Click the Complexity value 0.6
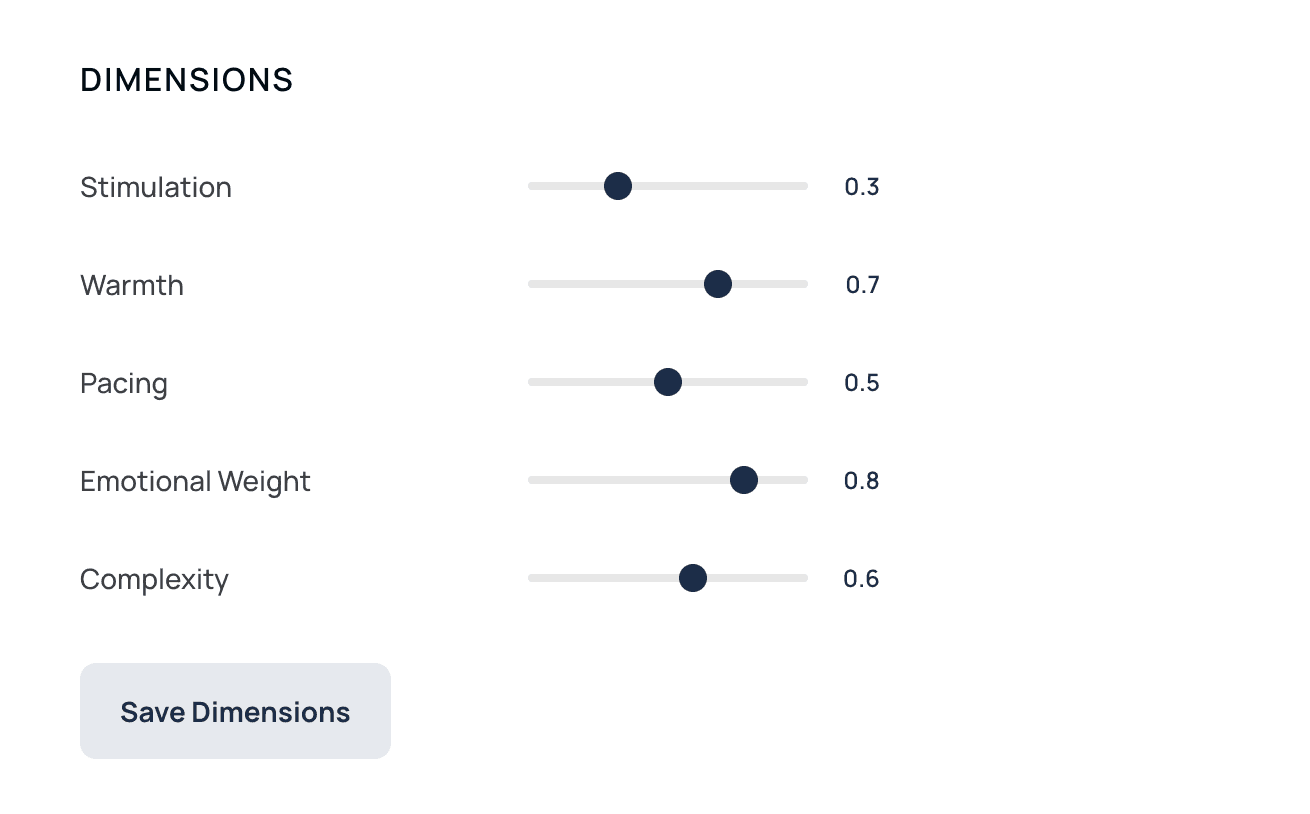 click(862, 579)
